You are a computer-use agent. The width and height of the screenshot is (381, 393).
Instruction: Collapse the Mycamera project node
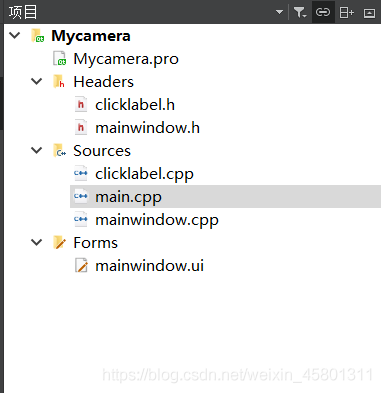pyautogui.click(x=15, y=35)
